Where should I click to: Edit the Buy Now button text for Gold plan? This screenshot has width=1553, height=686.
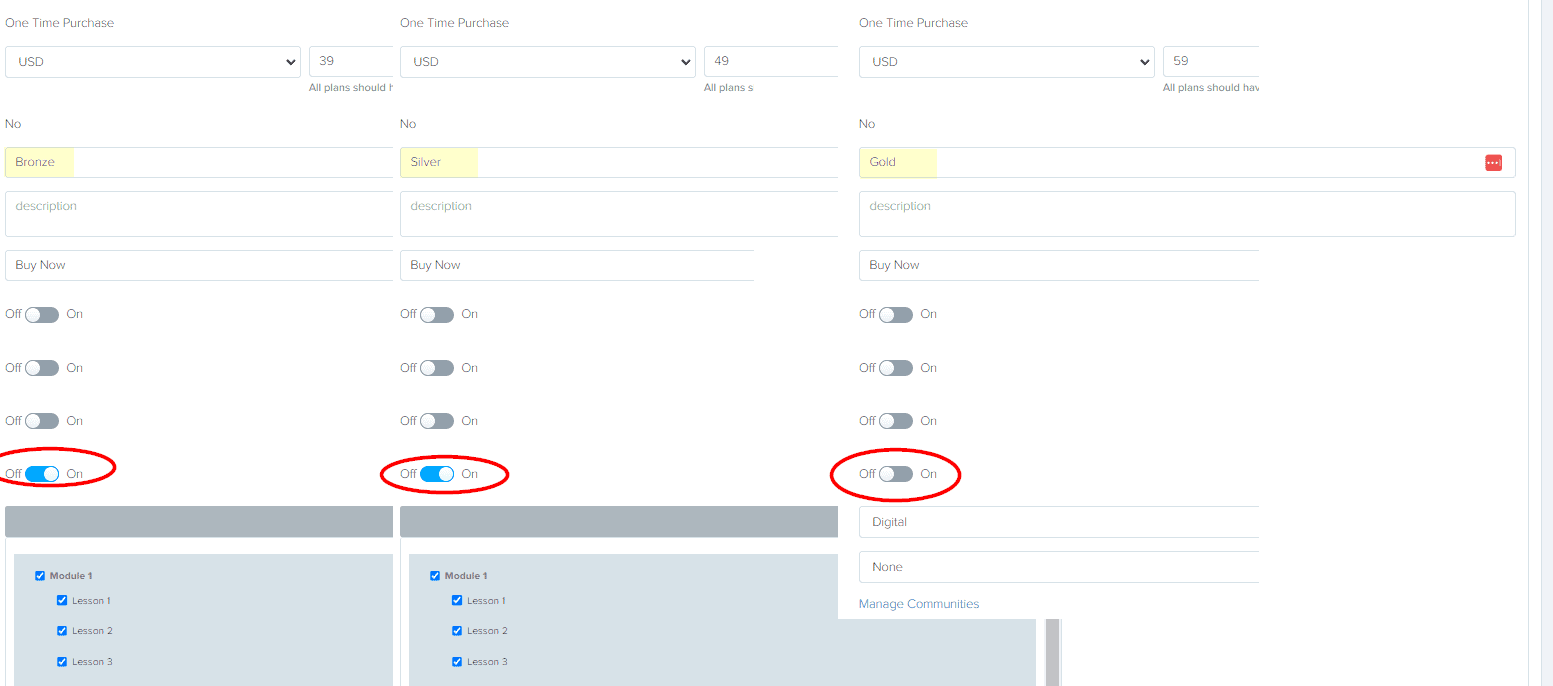tap(1057, 264)
